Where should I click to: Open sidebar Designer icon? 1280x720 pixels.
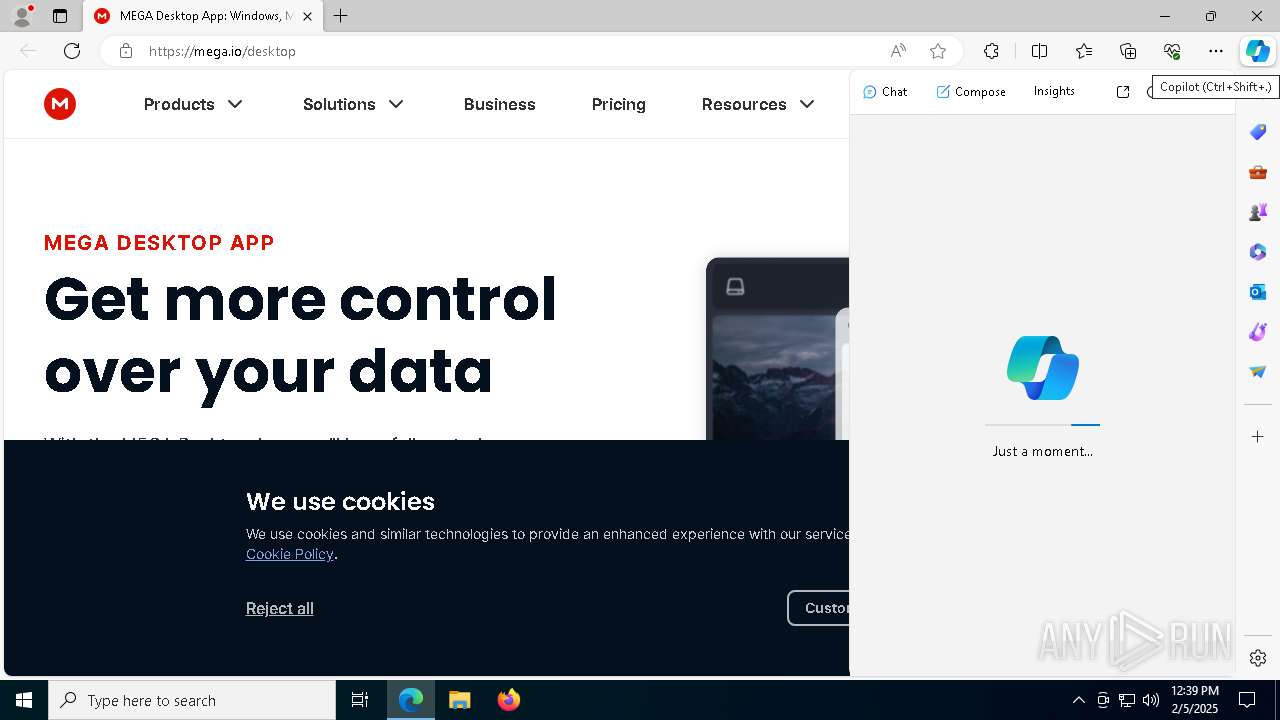point(1258,332)
